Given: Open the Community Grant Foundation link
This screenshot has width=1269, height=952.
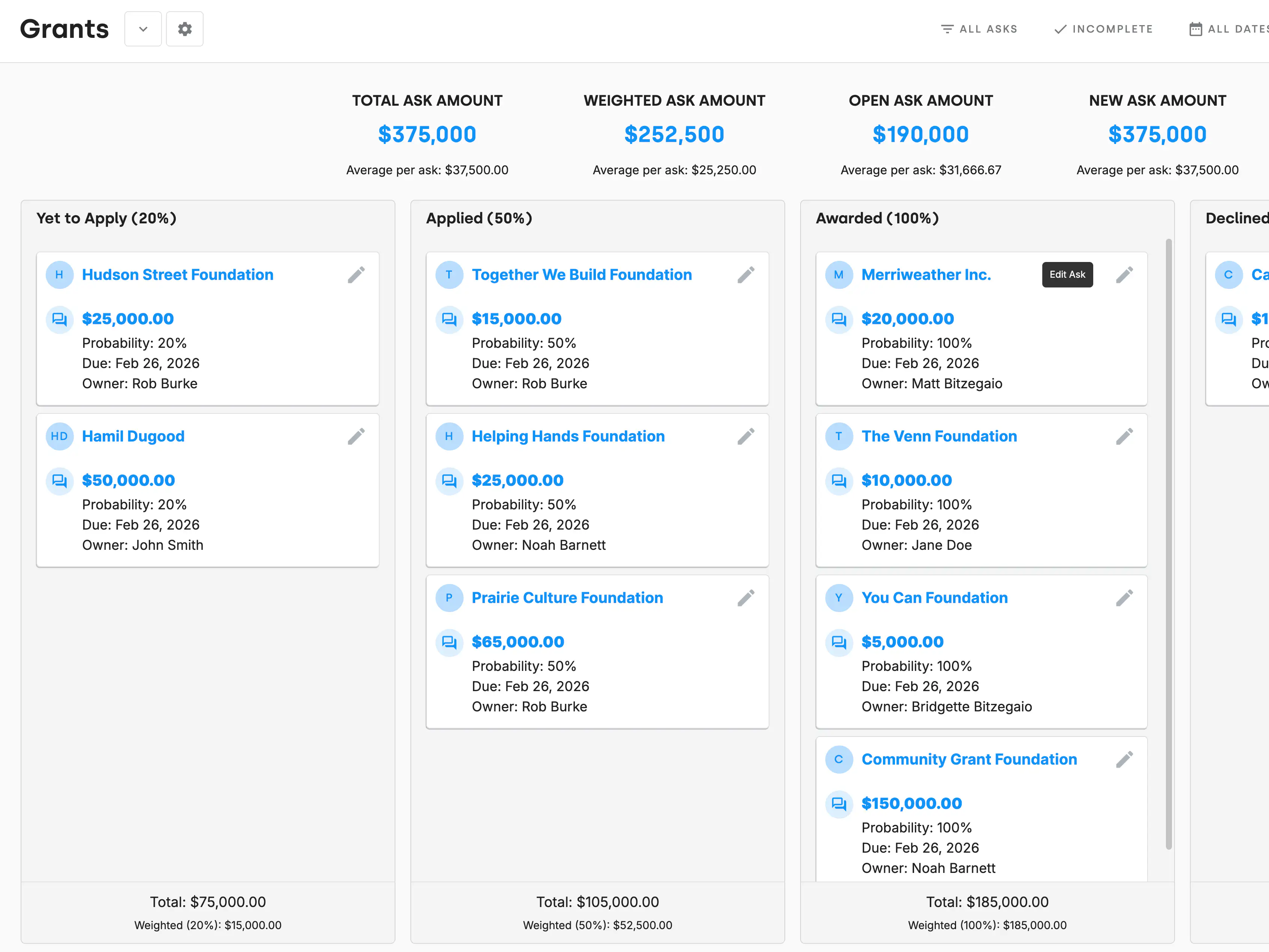Looking at the screenshot, I should coord(968,760).
